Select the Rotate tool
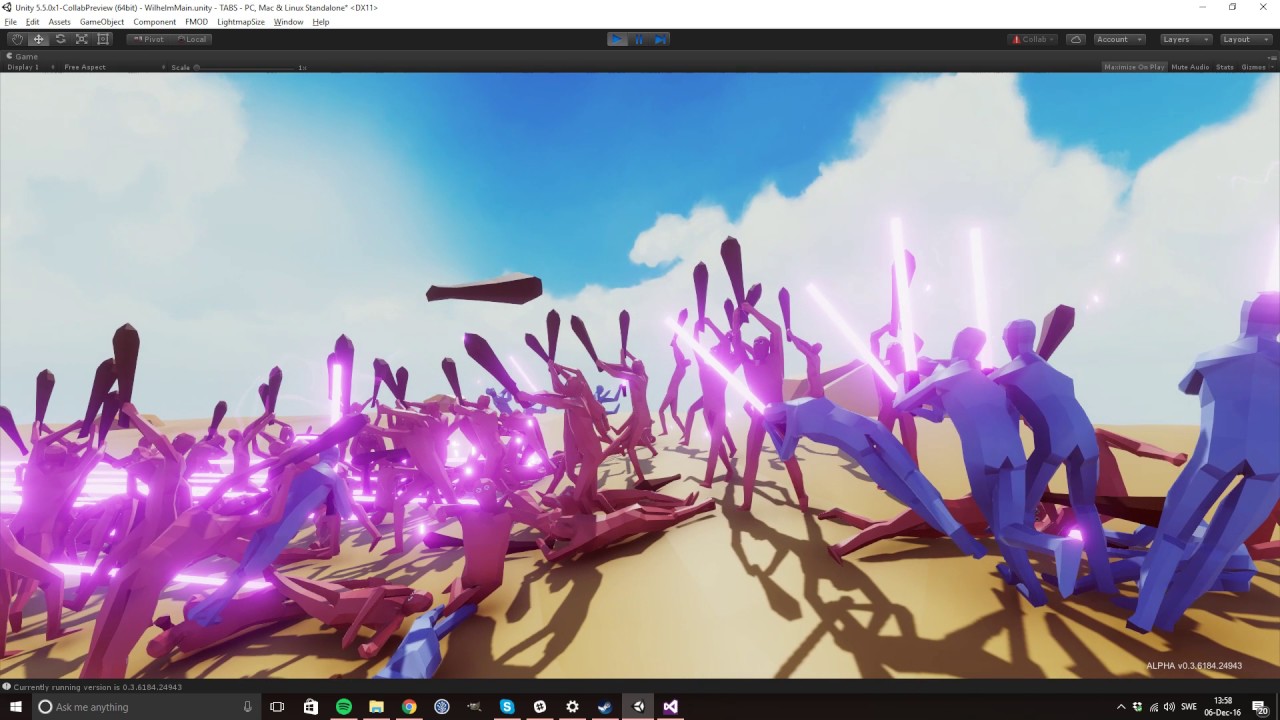1280x720 pixels. pyautogui.click(x=60, y=39)
